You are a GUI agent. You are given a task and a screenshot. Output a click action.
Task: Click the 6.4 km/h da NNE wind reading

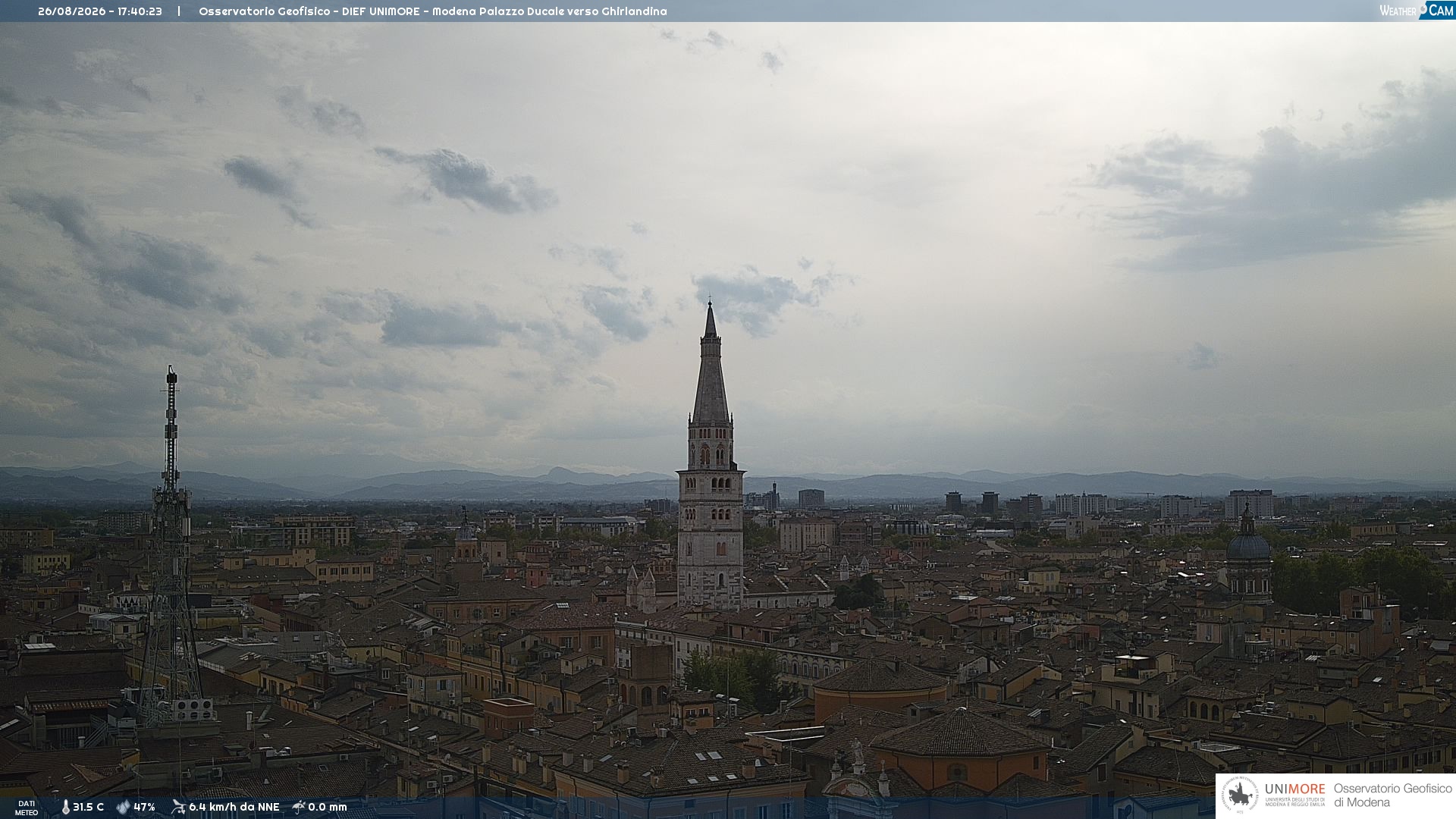[234, 807]
